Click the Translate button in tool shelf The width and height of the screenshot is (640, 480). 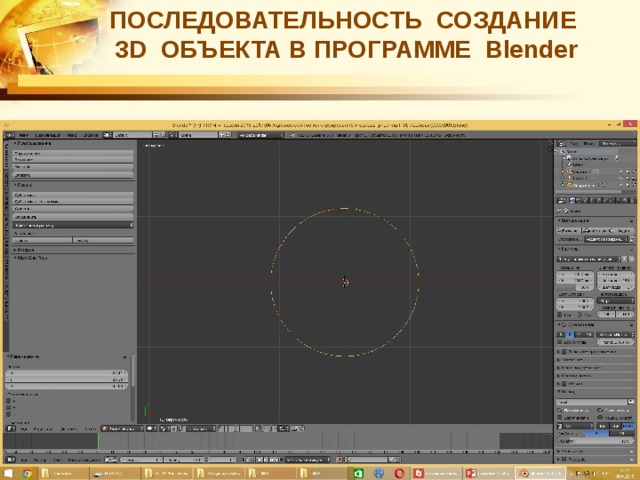pyautogui.click(x=73, y=153)
